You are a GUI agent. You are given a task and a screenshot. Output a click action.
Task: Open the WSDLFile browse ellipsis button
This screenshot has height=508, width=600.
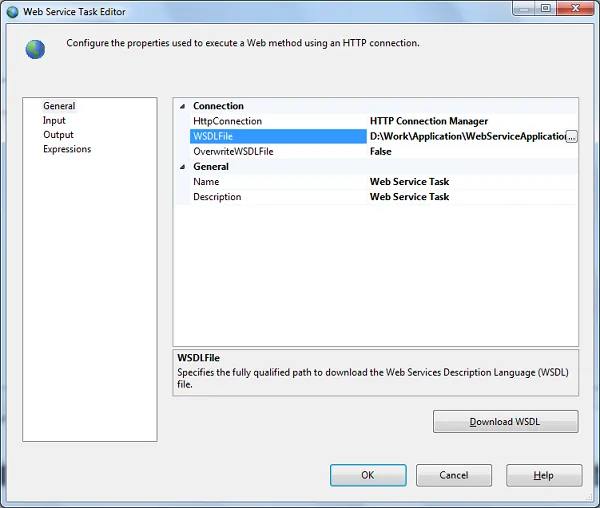click(x=571, y=137)
